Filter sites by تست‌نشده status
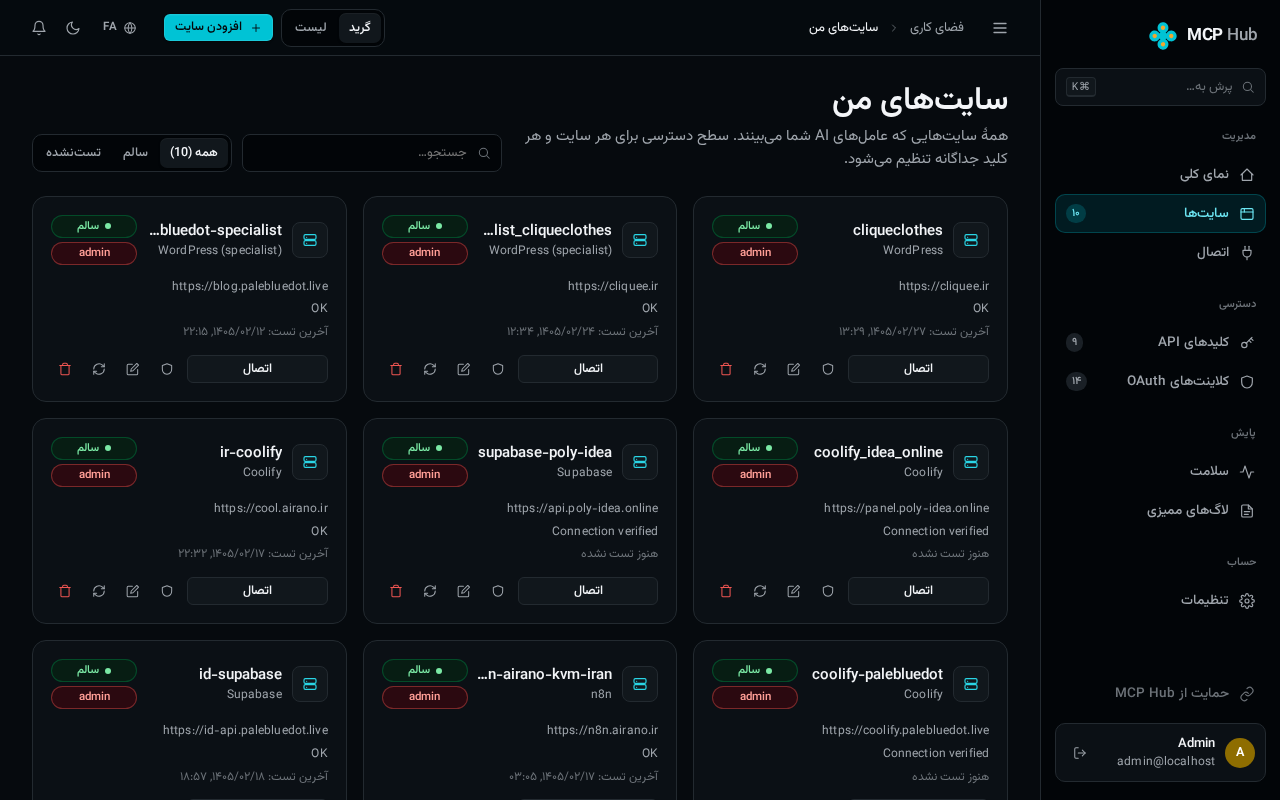Image resolution: width=1280 pixels, height=800 pixels. [x=74, y=153]
